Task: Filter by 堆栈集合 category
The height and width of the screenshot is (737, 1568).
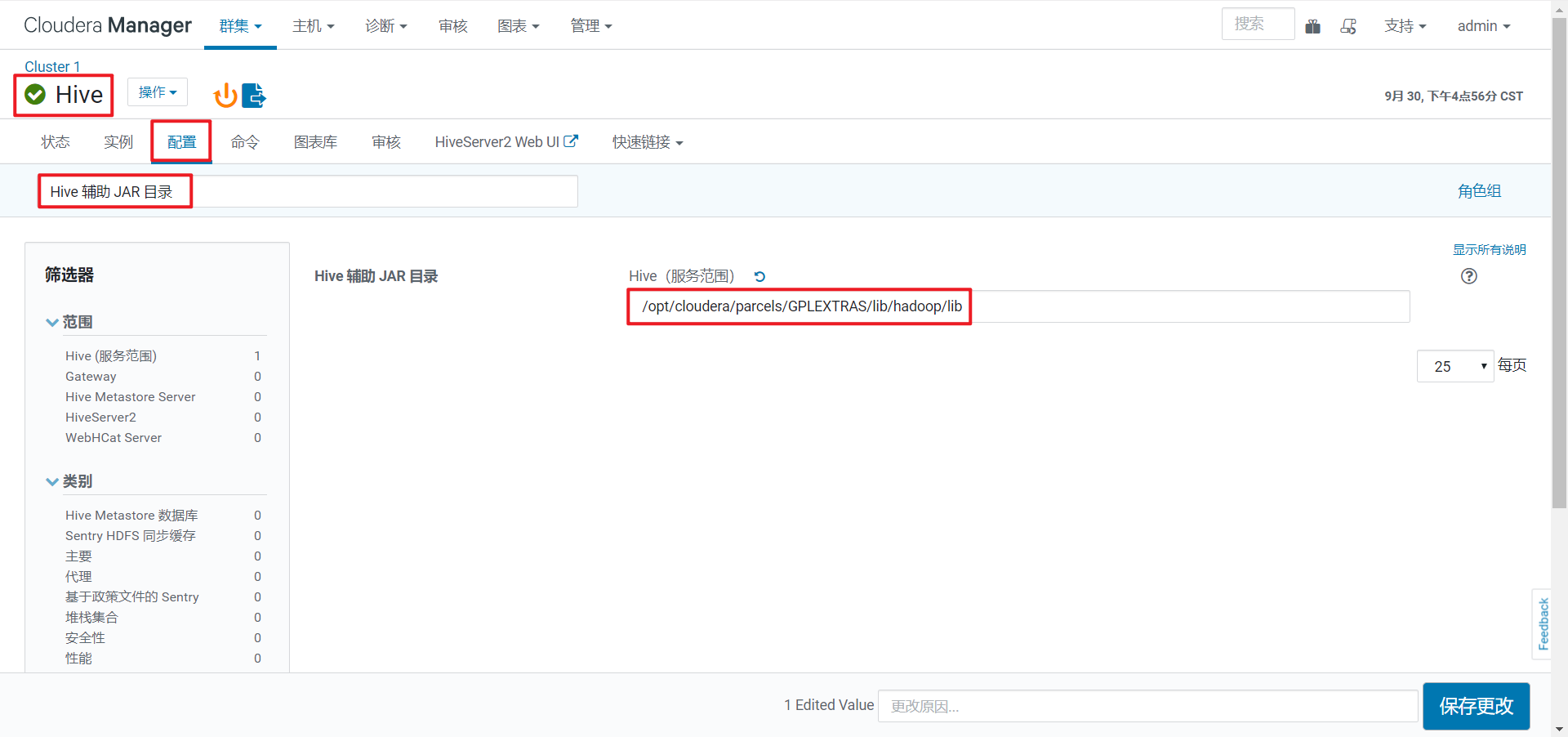Action: 91,618
